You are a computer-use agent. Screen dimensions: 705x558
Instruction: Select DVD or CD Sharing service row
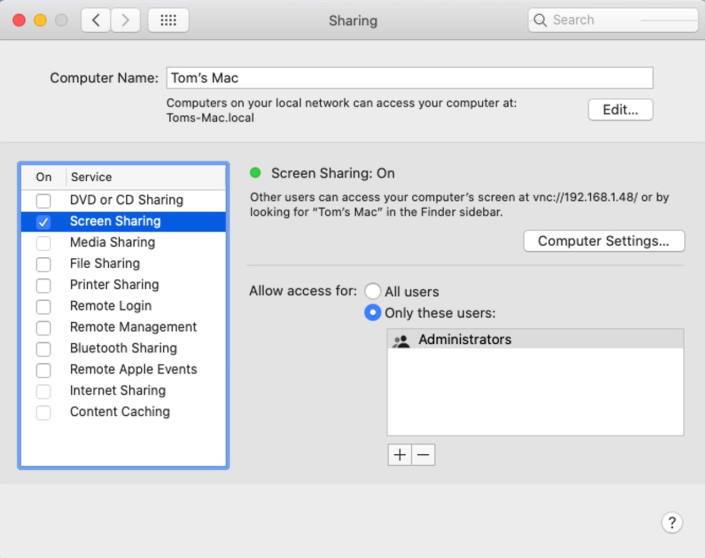[x=124, y=200]
